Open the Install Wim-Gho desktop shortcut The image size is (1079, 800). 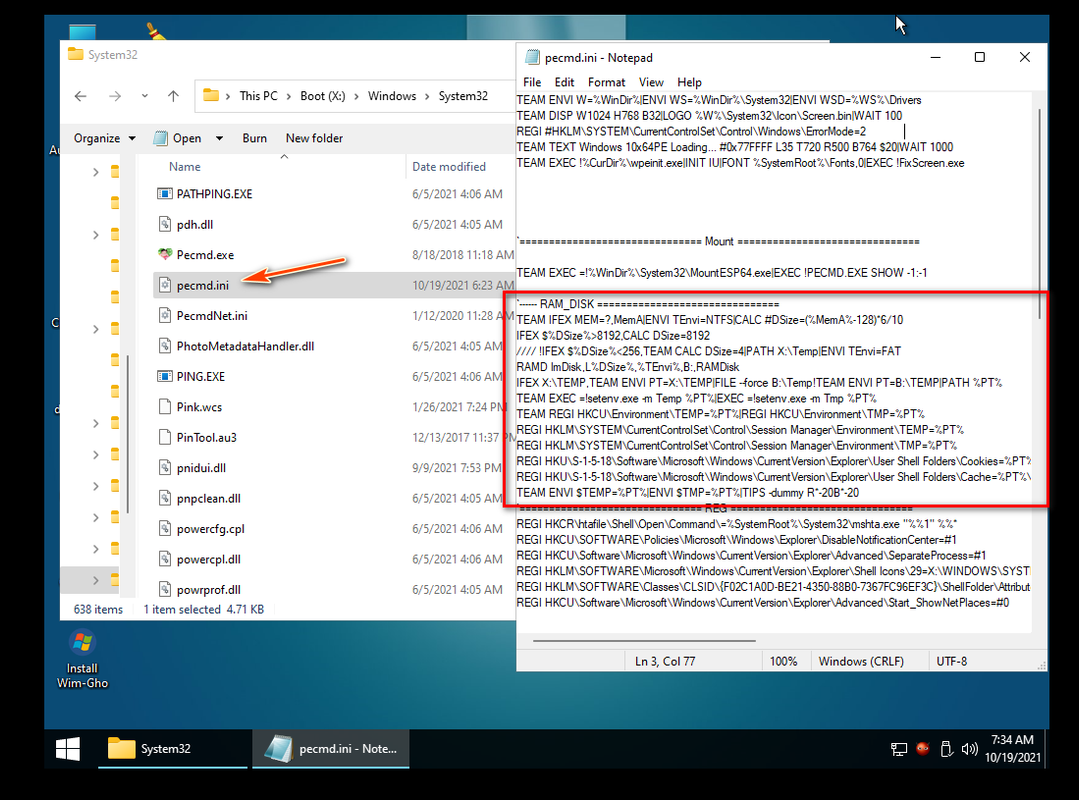pos(82,660)
